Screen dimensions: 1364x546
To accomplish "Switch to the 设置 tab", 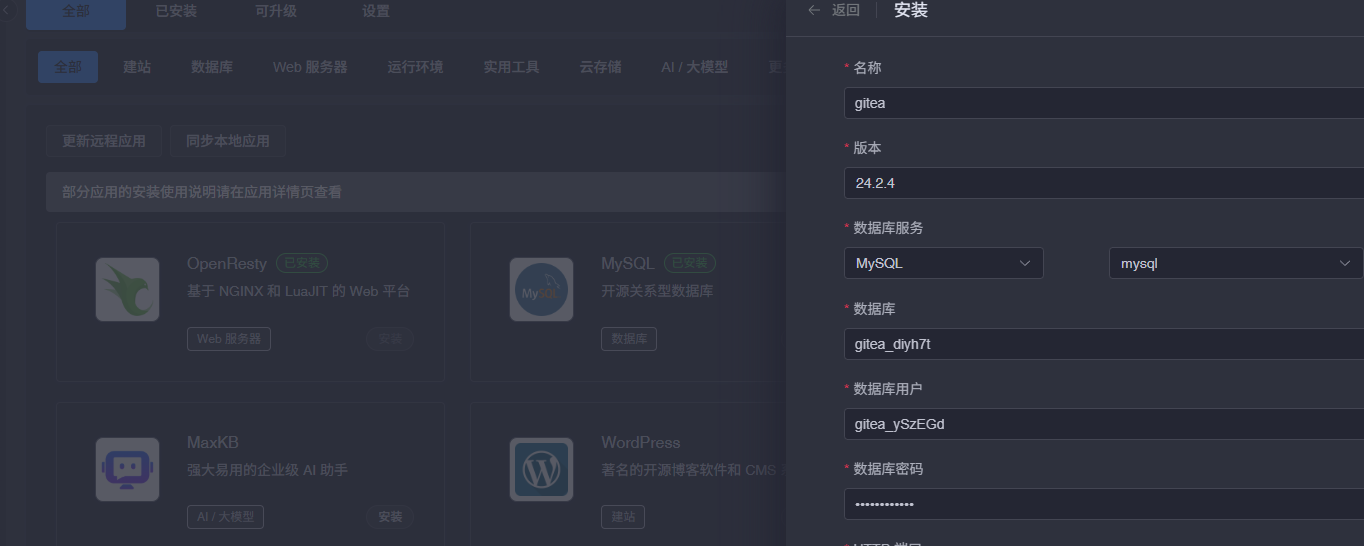I will 376,12.
